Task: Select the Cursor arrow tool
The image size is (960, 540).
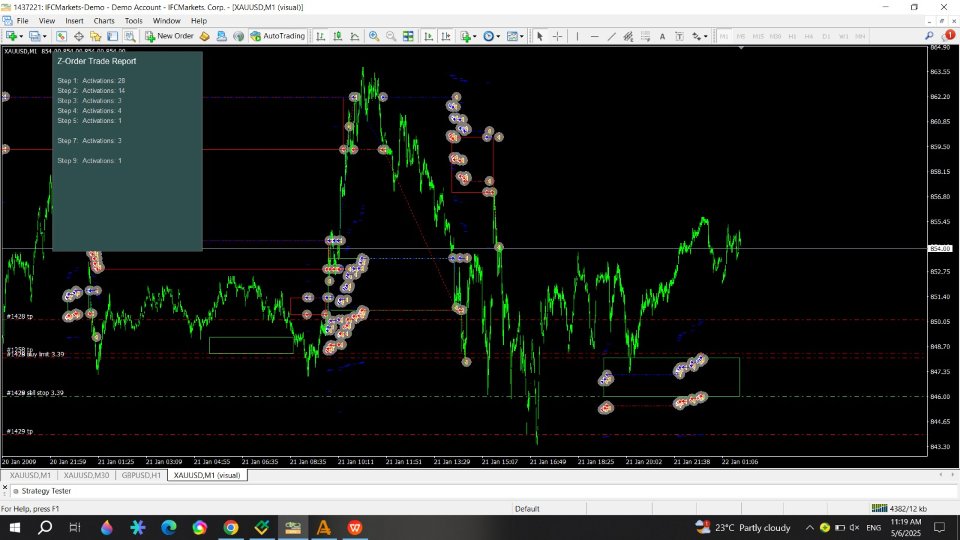Action: pyautogui.click(x=540, y=36)
